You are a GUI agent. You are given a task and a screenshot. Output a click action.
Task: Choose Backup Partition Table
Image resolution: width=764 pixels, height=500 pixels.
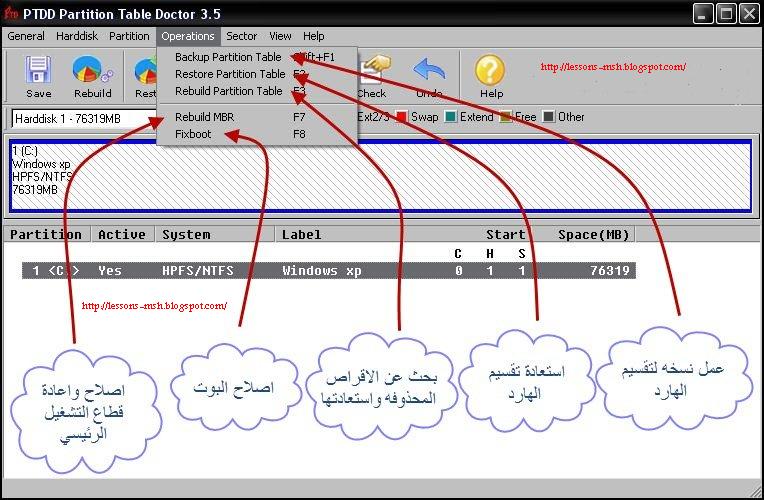point(257,57)
